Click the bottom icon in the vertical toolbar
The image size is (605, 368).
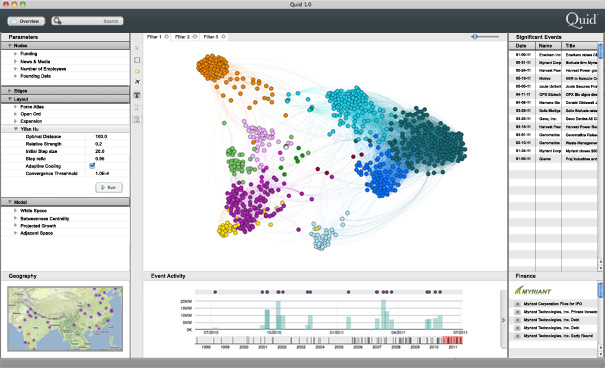click(x=137, y=119)
